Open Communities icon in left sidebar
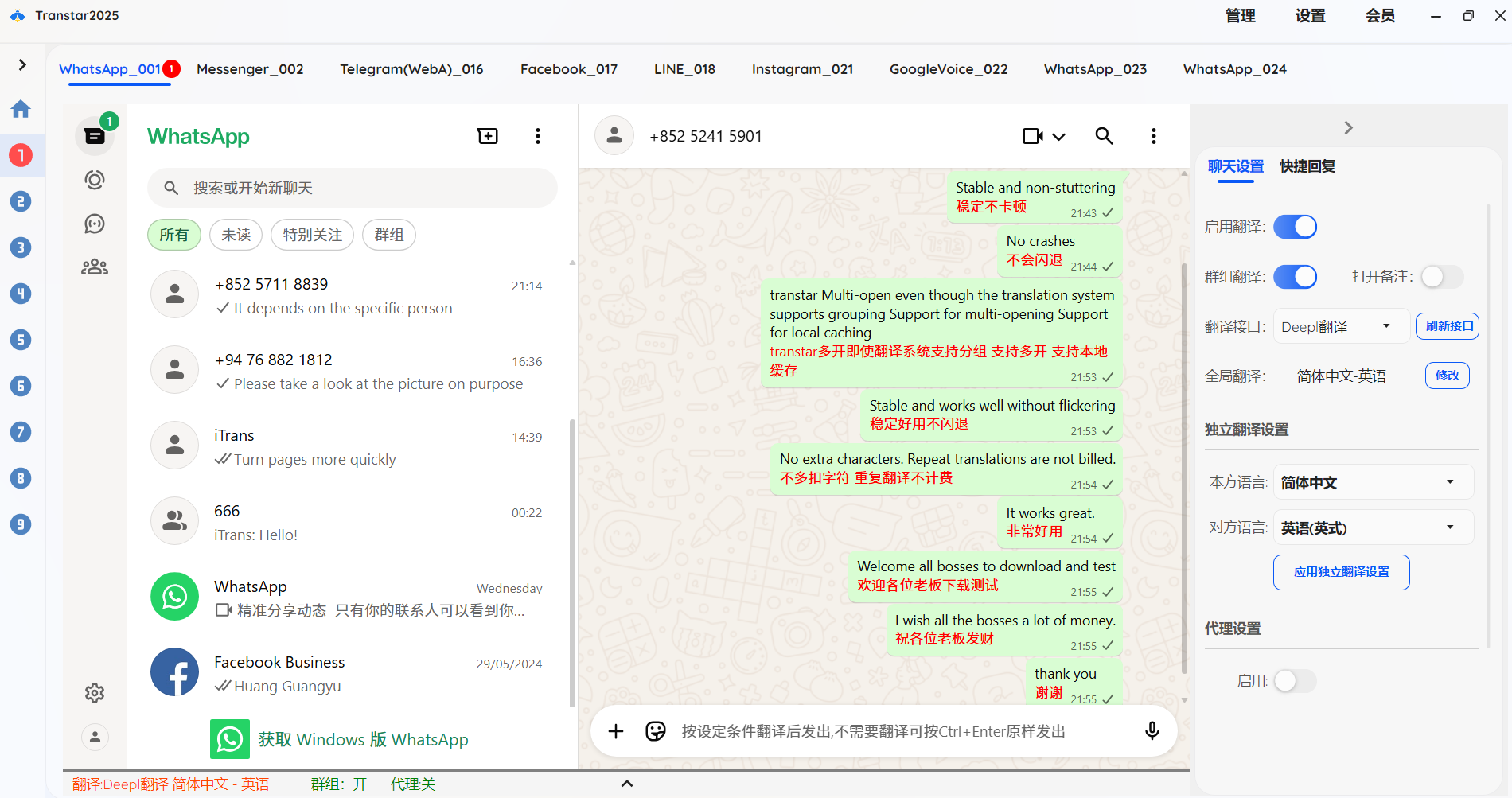This screenshot has height=798, width=1512. 95,267
